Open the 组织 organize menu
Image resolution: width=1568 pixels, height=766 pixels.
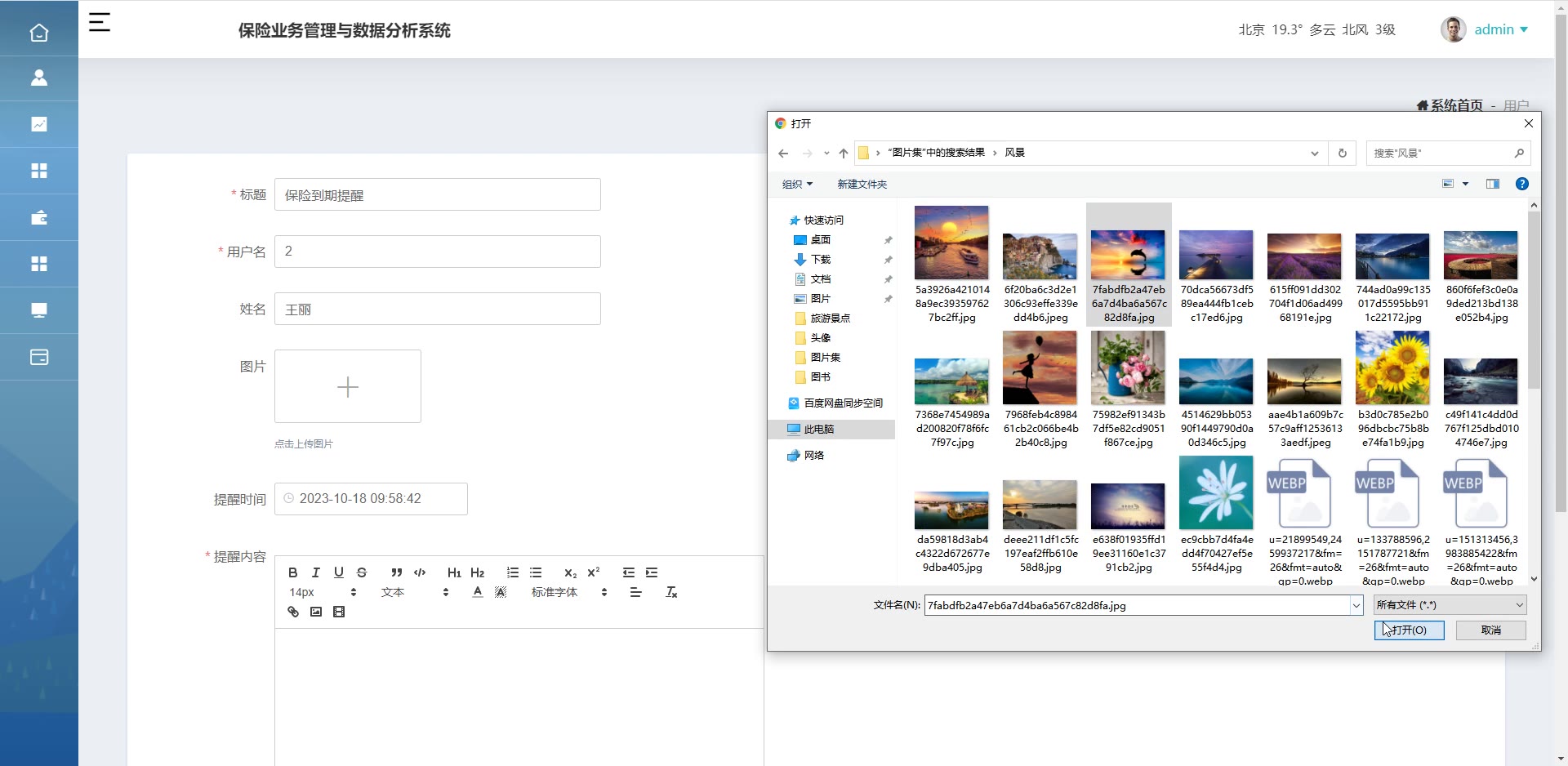[x=797, y=184]
